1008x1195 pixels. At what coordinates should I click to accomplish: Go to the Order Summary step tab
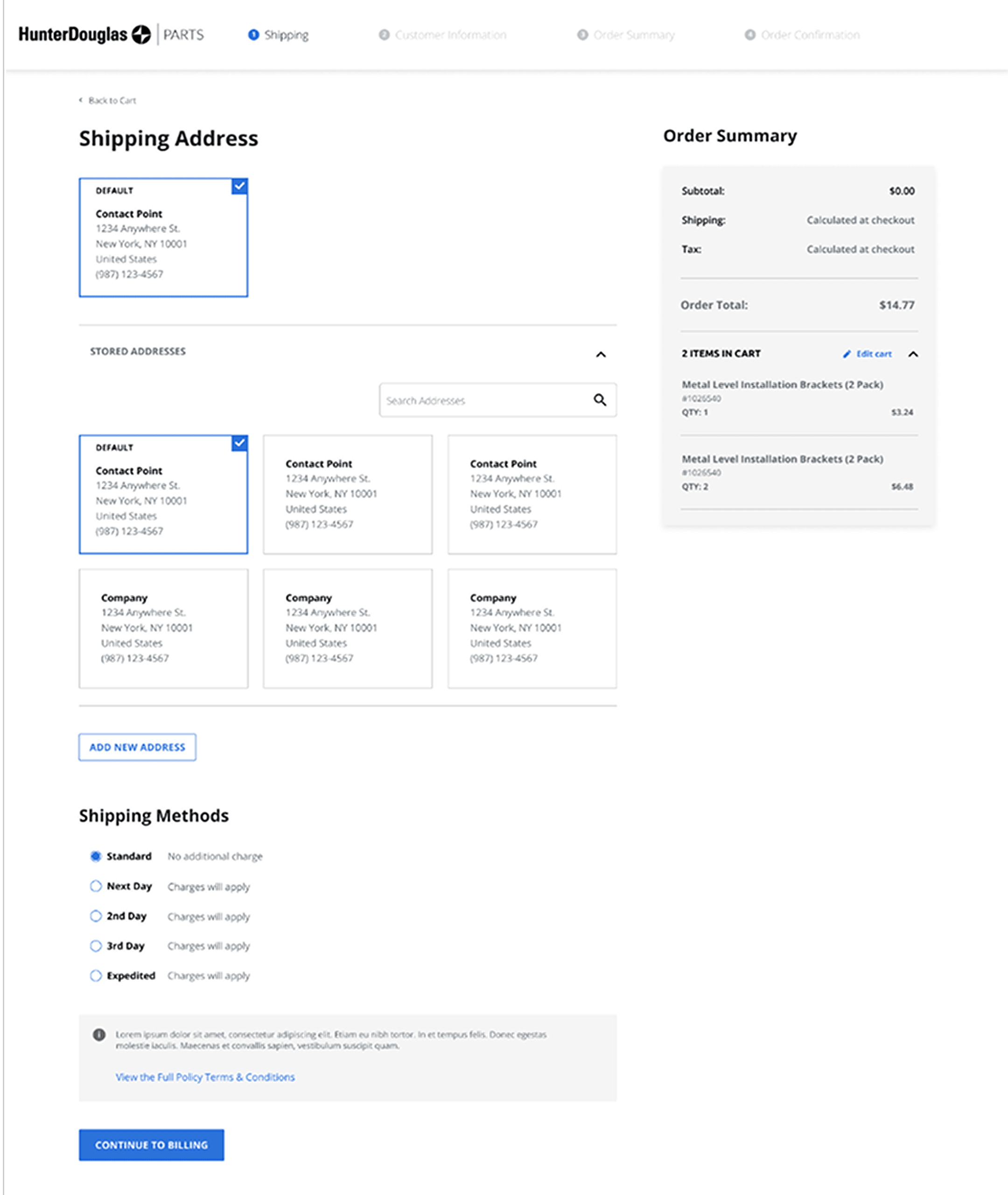[633, 35]
